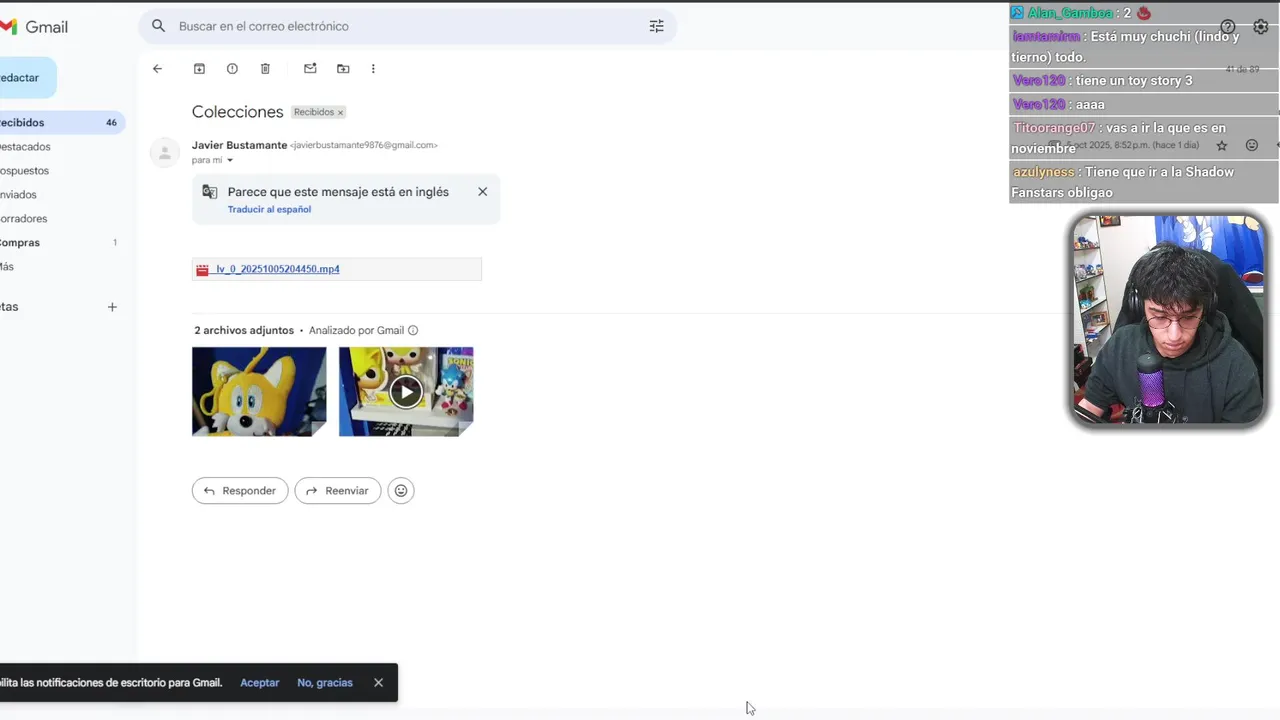The height and width of the screenshot is (720, 1280).
Task: Play the video attachment thumbnail
Action: 406,392
